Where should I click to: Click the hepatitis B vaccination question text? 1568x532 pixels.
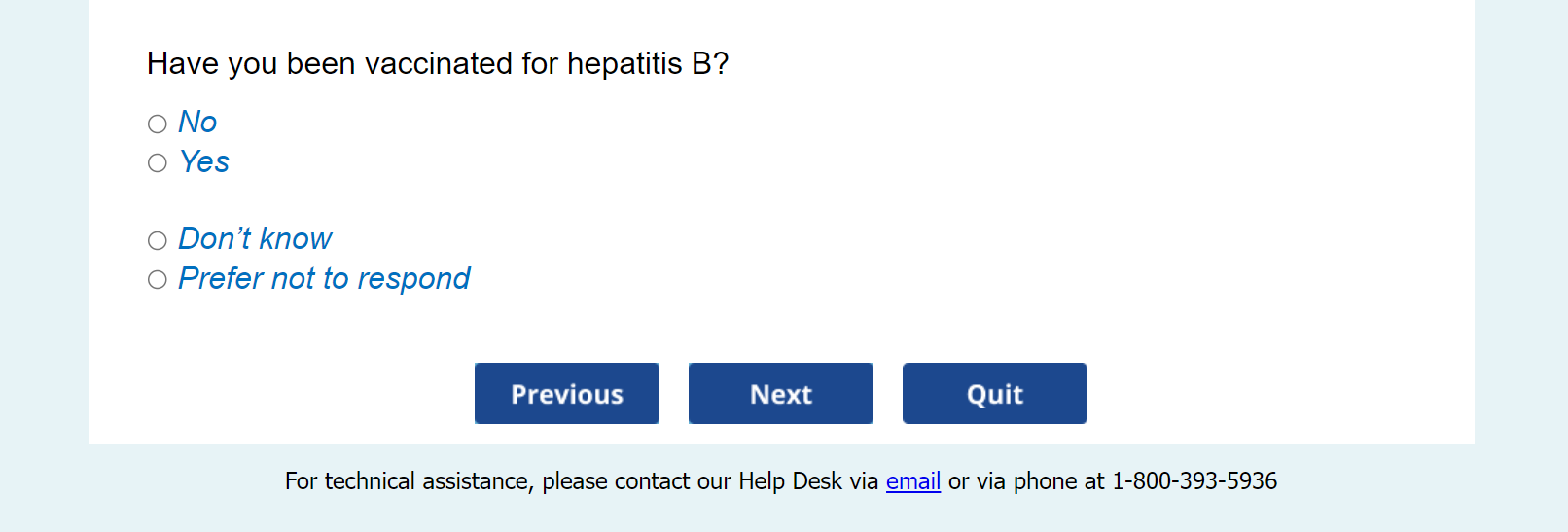click(x=438, y=64)
